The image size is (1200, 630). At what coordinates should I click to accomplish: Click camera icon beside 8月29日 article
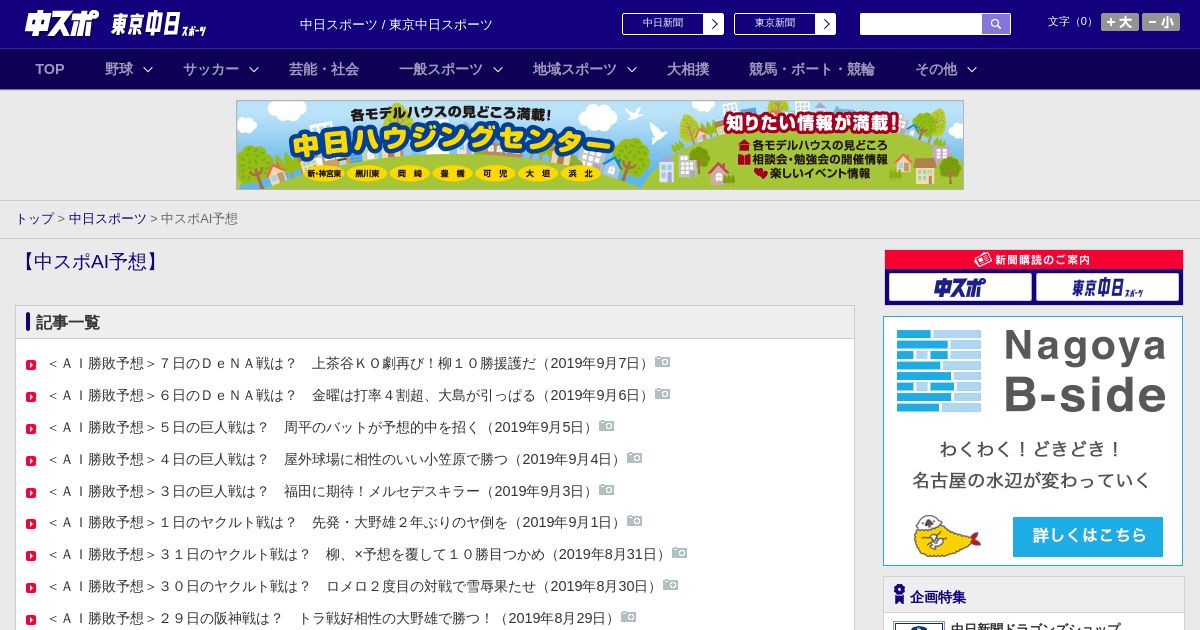(628, 617)
